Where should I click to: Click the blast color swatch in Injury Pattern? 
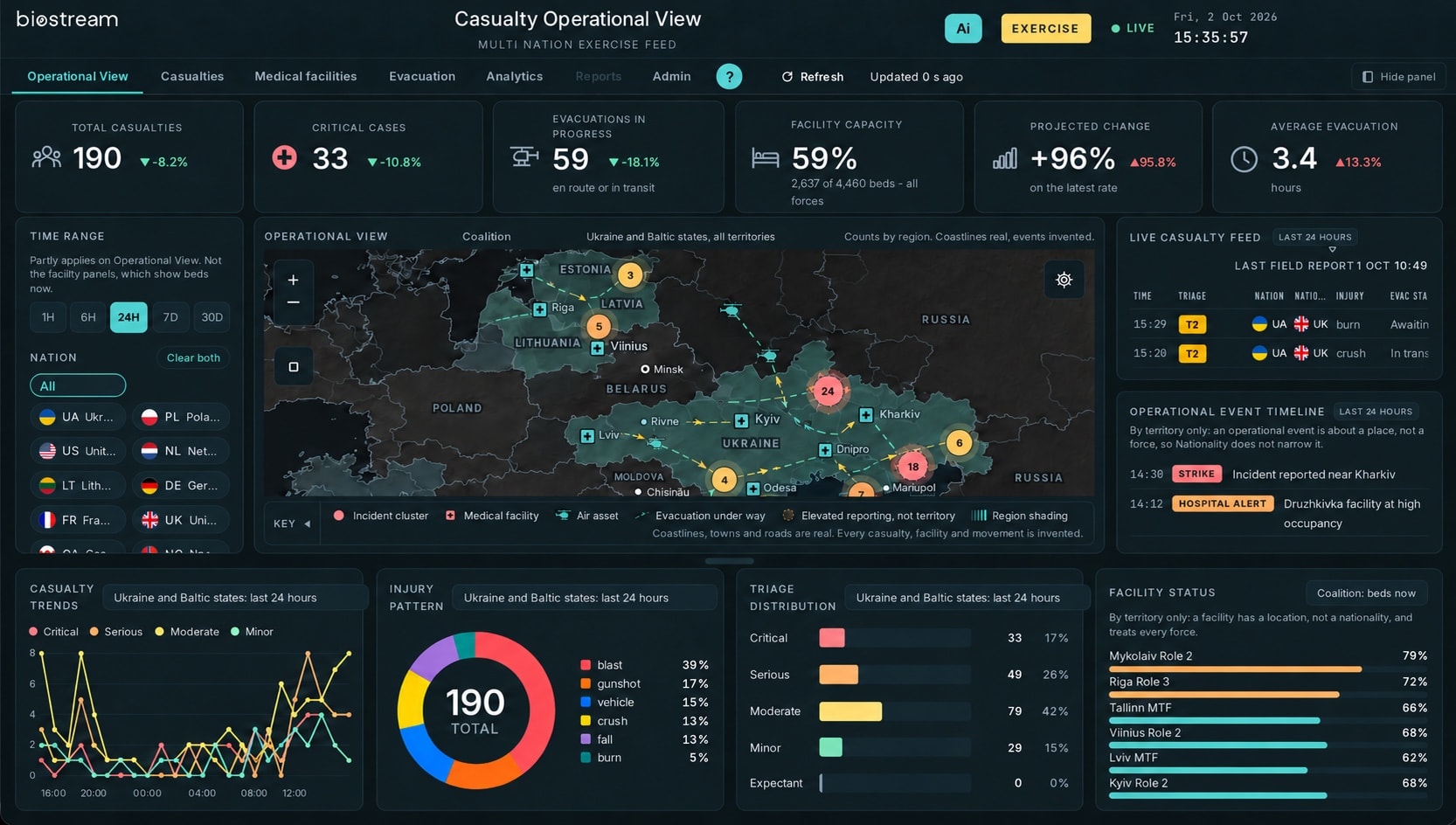586,665
